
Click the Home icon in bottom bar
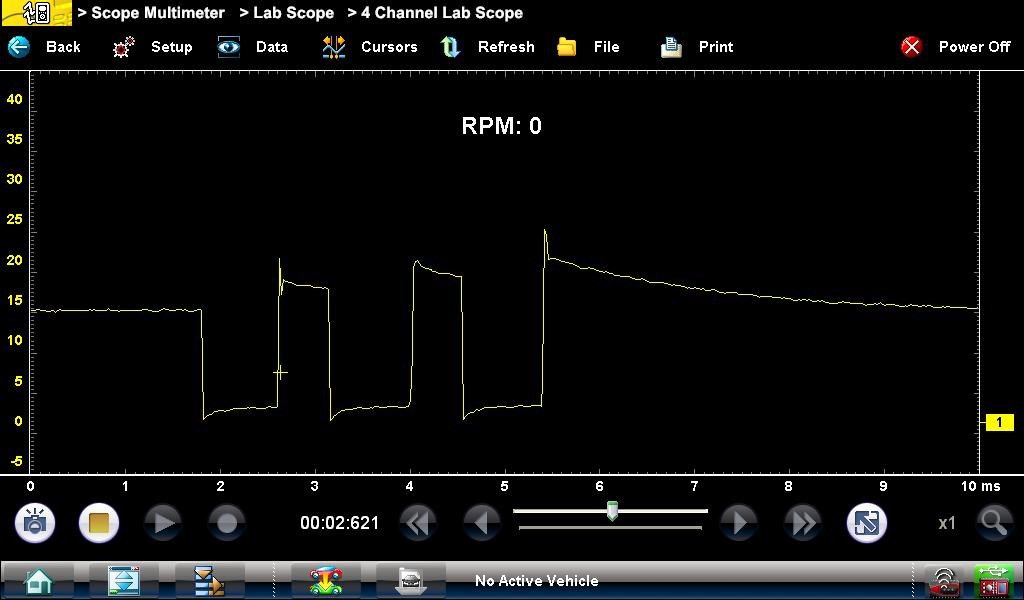pos(38,580)
